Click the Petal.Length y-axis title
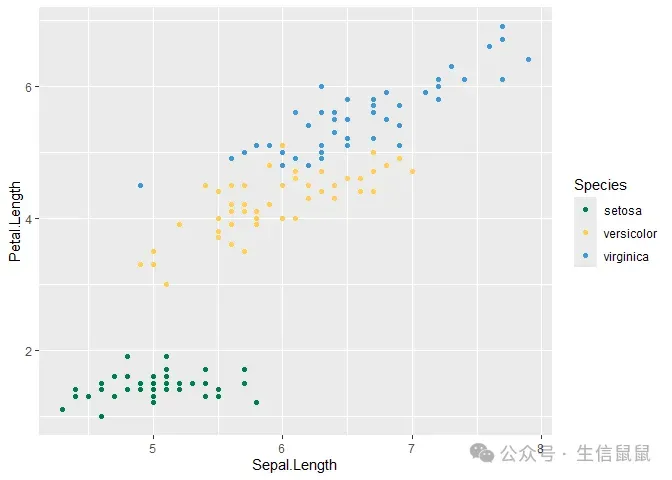The image size is (672, 480). point(15,221)
